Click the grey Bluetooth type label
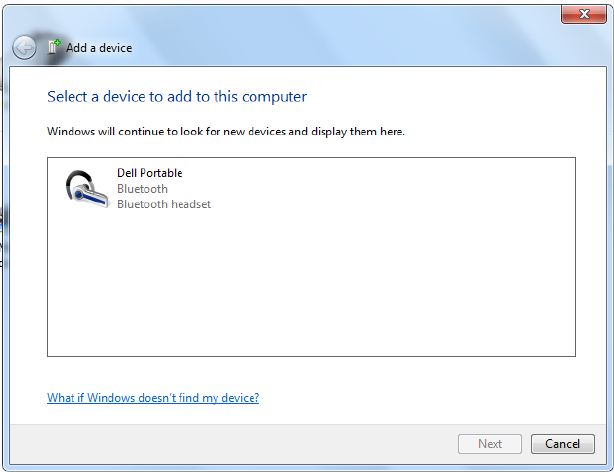Image resolution: width=614 pixels, height=472 pixels. tap(142, 189)
